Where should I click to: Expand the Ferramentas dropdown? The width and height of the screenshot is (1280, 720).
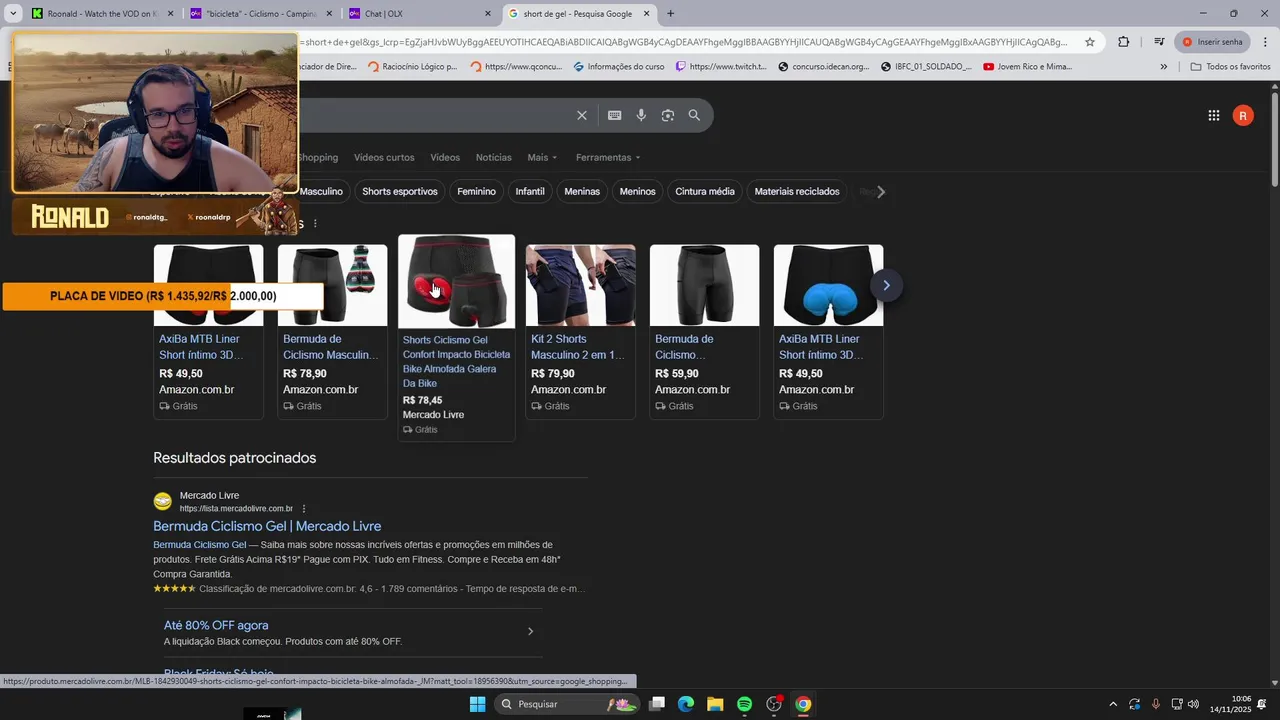[x=608, y=157]
